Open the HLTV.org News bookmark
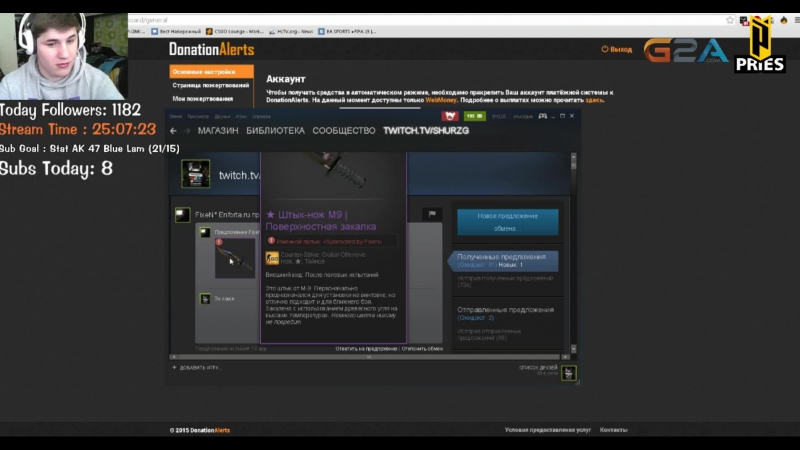This screenshot has height=450, width=800. pyautogui.click(x=291, y=31)
